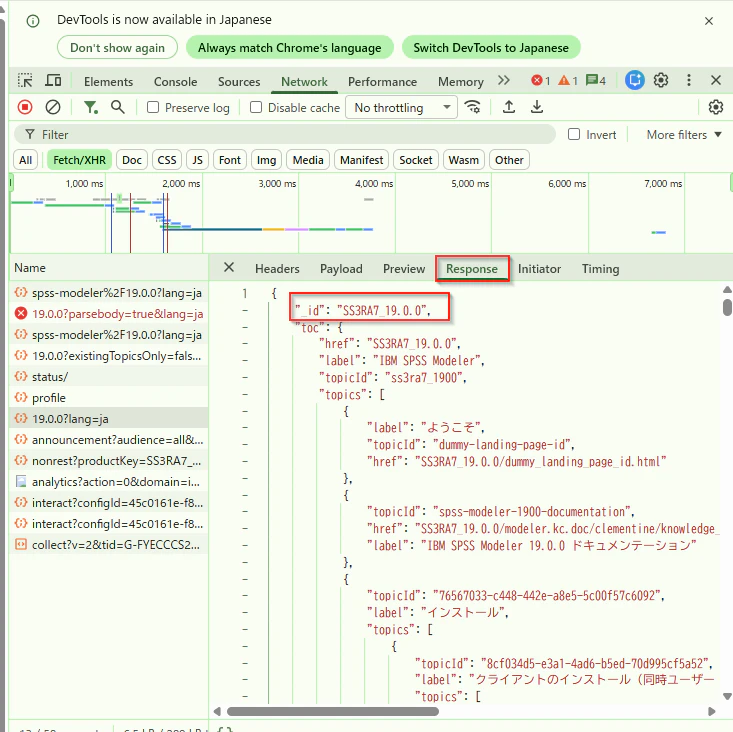The height and width of the screenshot is (732, 733).
Task: Select the status/ request row
Action: coord(108,377)
